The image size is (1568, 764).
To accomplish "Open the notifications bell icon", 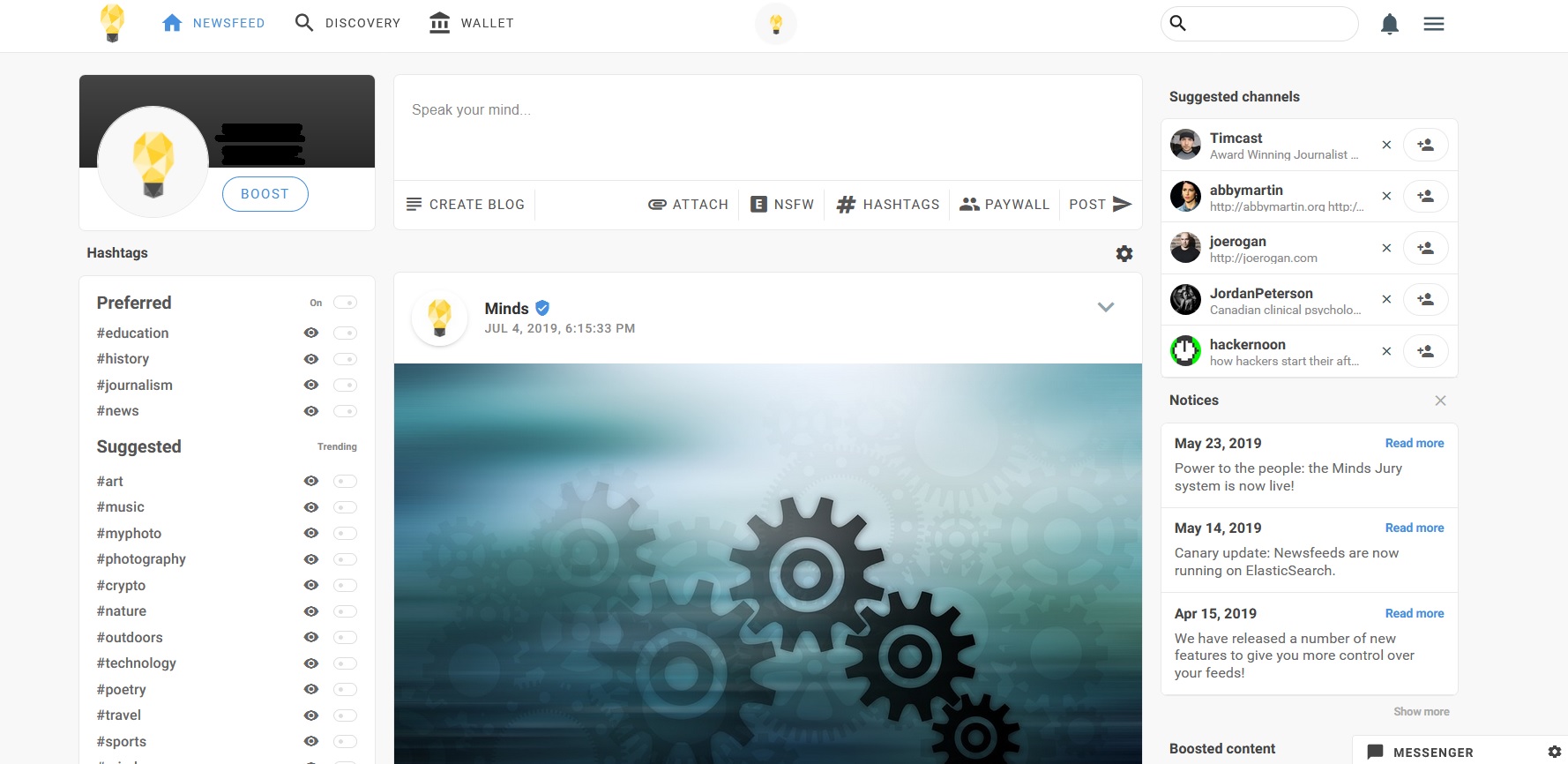I will click(1390, 24).
